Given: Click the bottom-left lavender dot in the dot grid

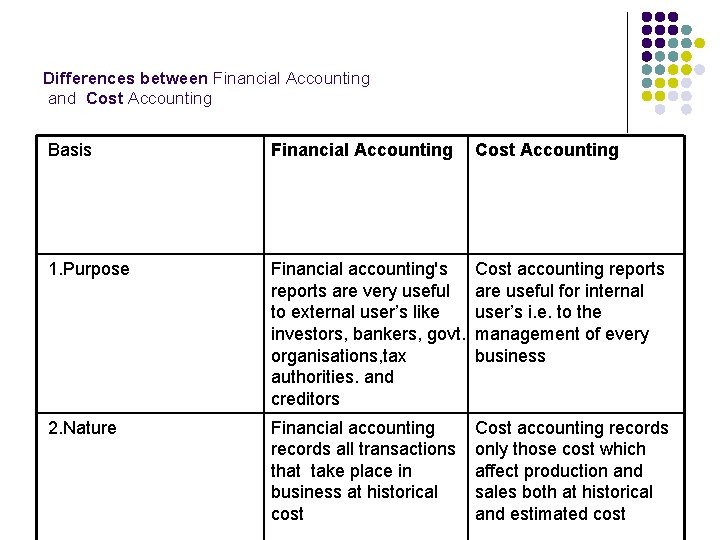Looking at the screenshot, I should point(660,110).
